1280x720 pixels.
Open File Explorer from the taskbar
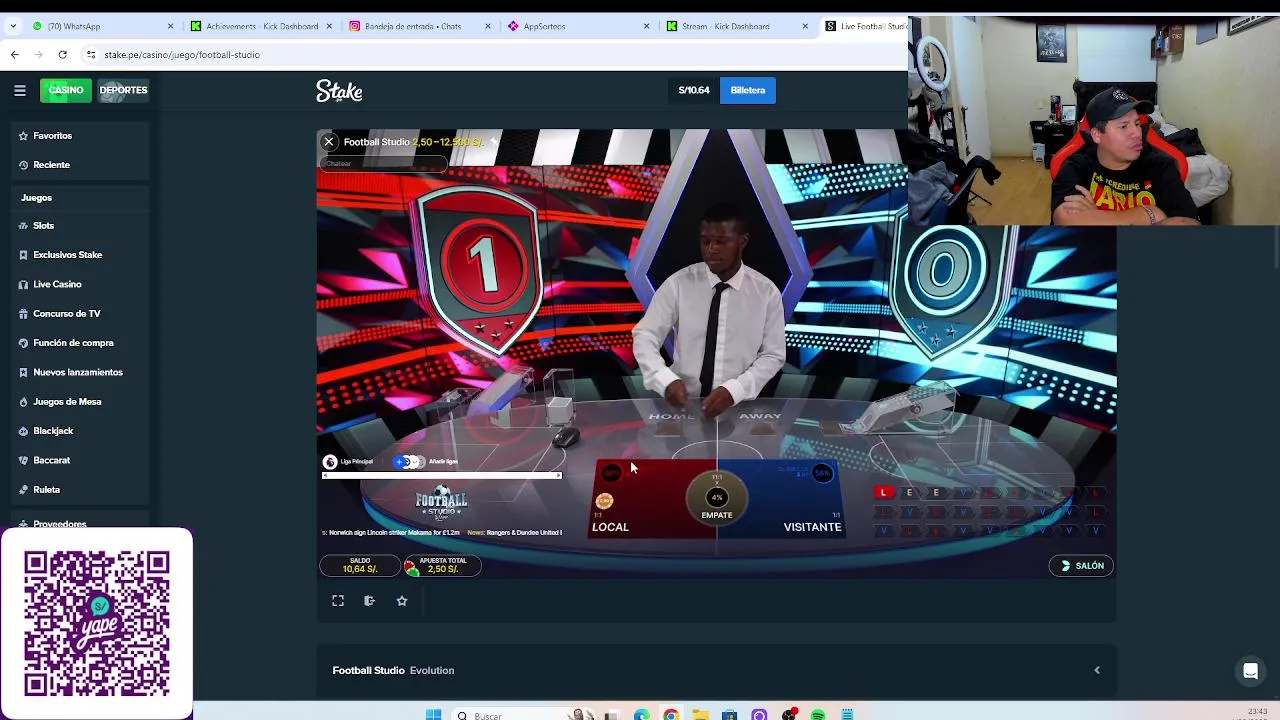700,715
